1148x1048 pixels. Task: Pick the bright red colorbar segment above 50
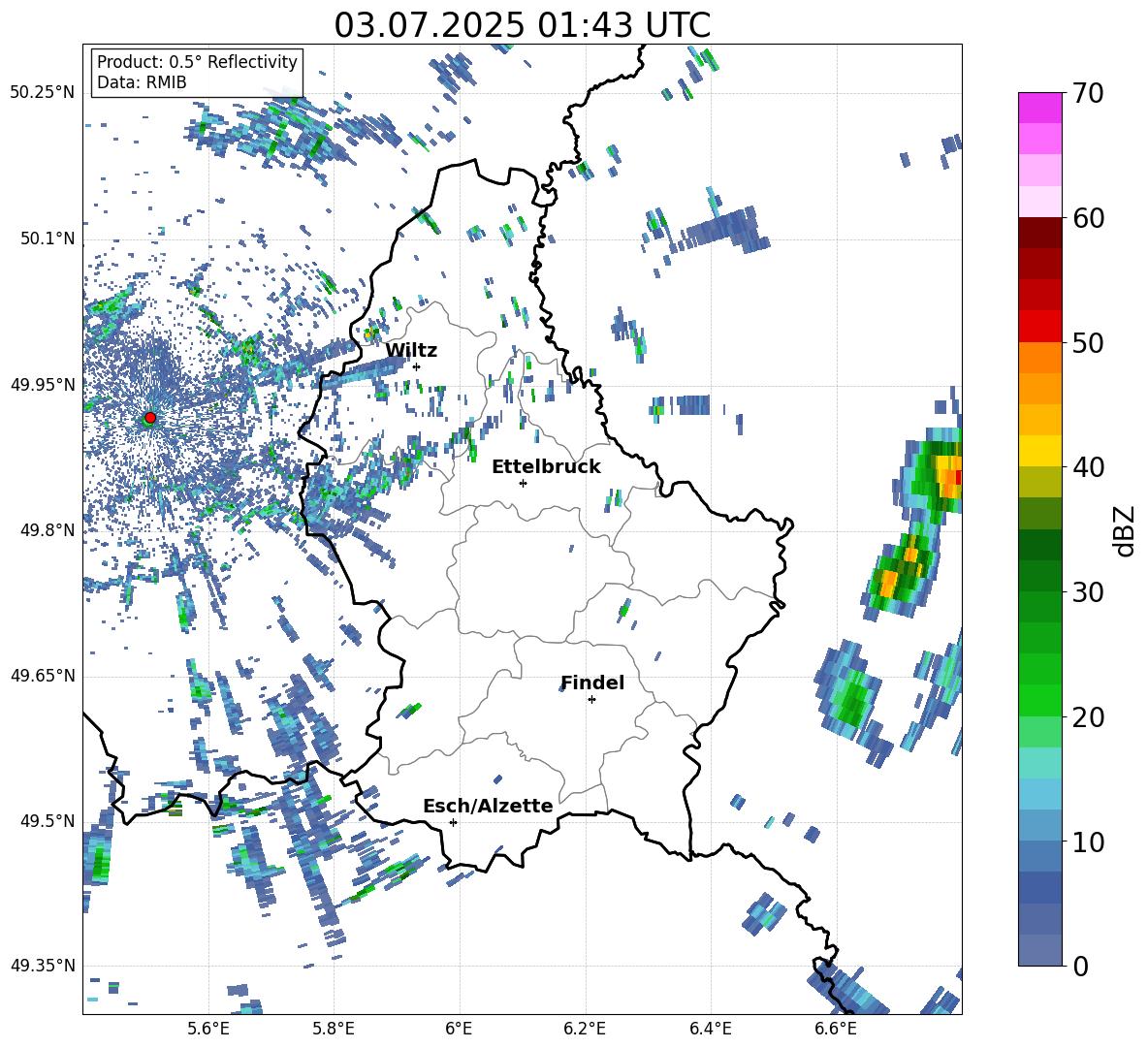[x=1040, y=327]
